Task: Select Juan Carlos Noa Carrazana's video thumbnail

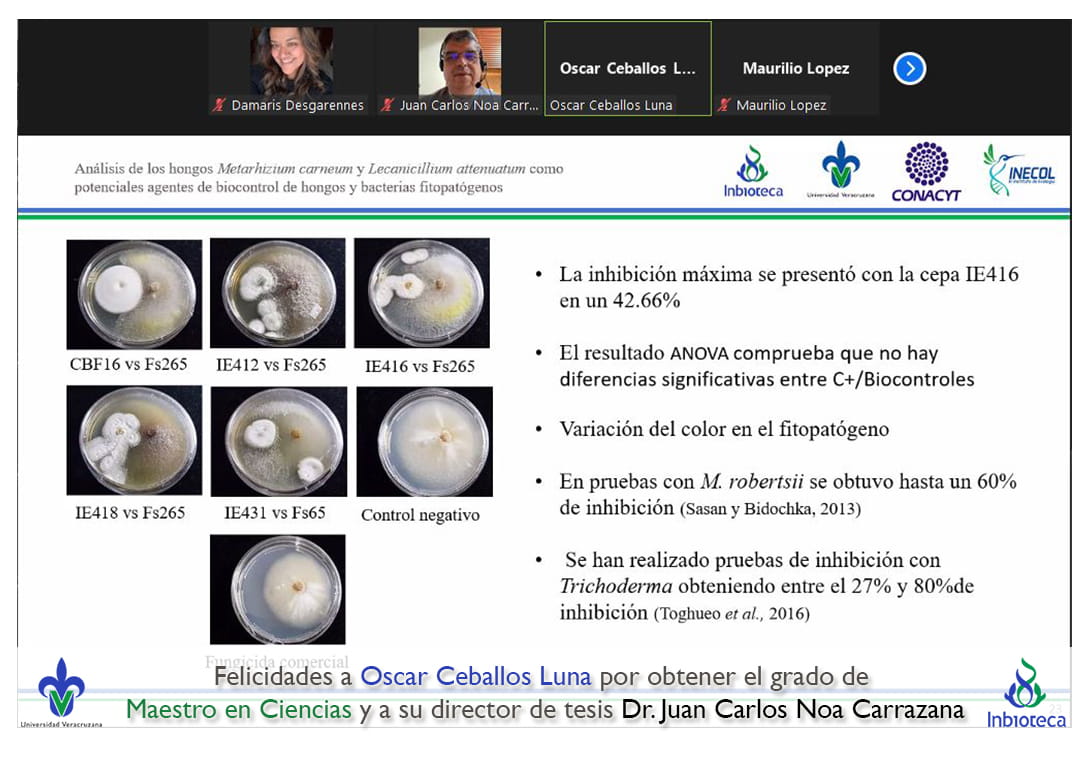Action: pyautogui.click(x=459, y=61)
